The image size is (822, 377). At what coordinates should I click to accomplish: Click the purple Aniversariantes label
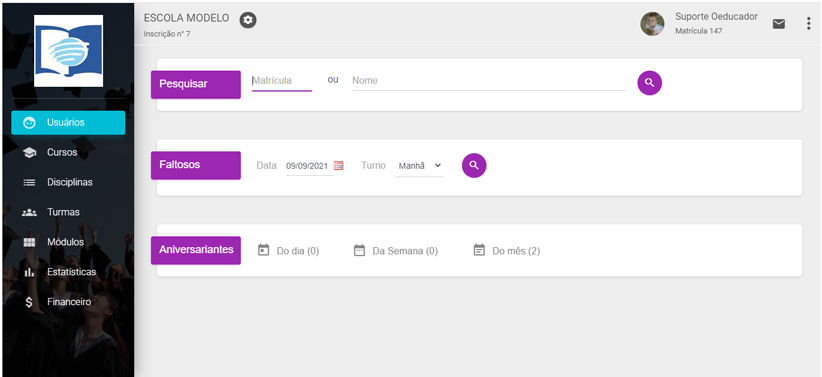pos(196,250)
